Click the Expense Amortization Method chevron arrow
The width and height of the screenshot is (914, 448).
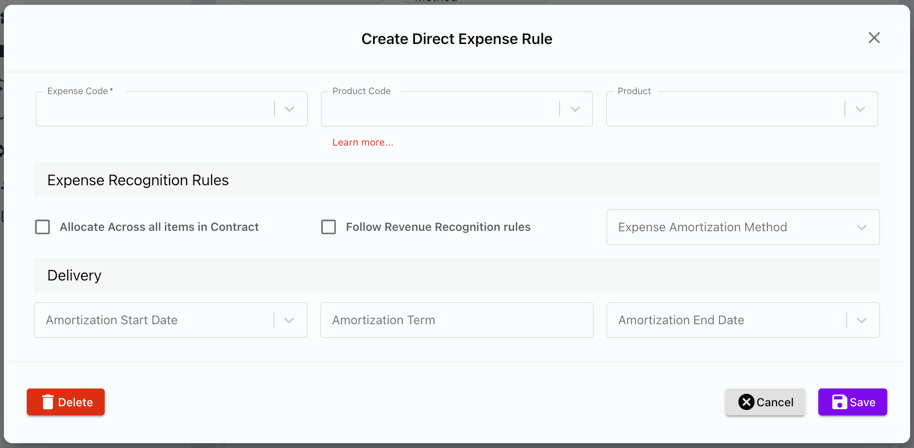coord(861,227)
